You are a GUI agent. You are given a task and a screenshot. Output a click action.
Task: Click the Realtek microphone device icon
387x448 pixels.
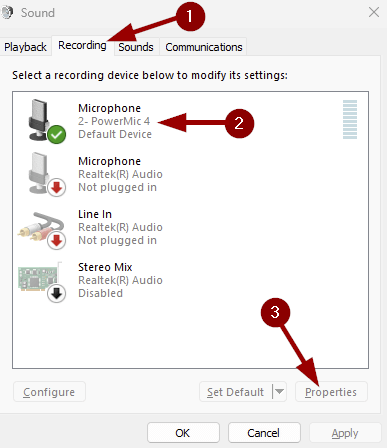click(x=42, y=173)
